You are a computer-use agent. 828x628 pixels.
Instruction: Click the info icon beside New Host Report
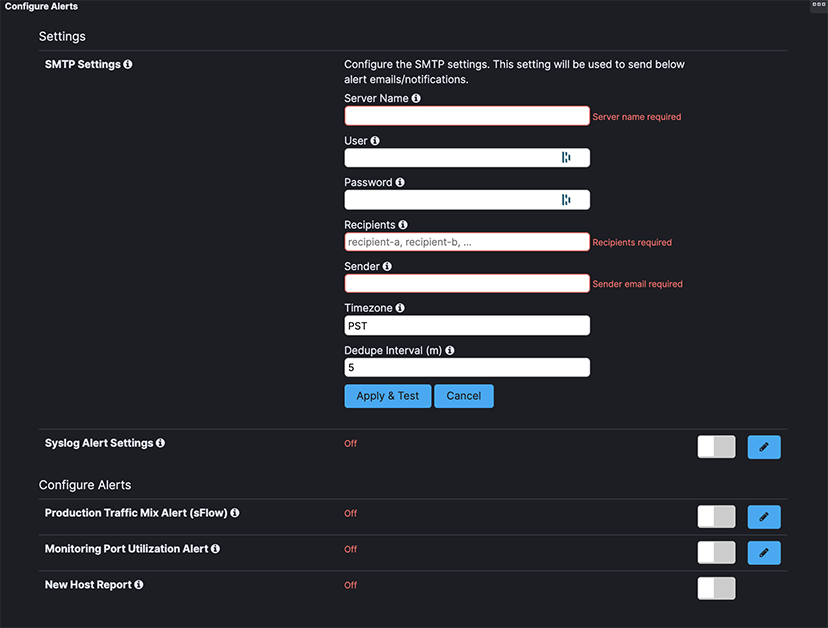point(139,585)
